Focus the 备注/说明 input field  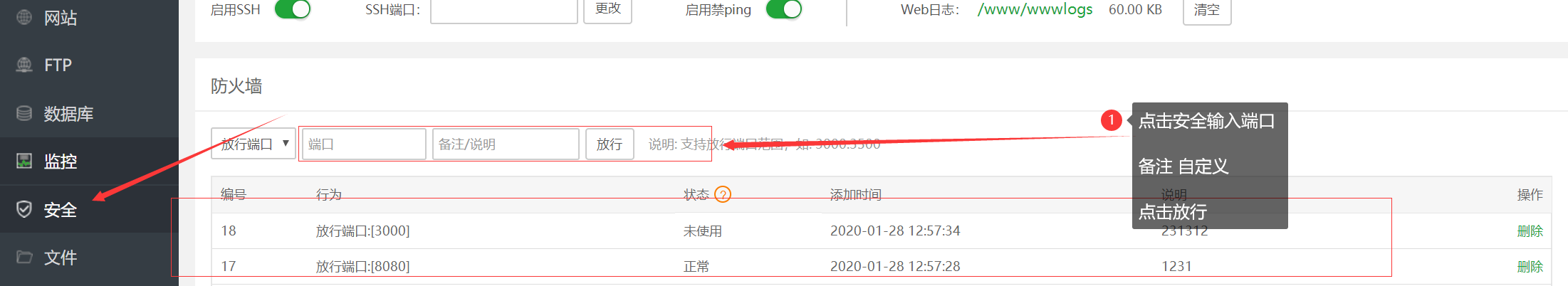[x=506, y=144]
